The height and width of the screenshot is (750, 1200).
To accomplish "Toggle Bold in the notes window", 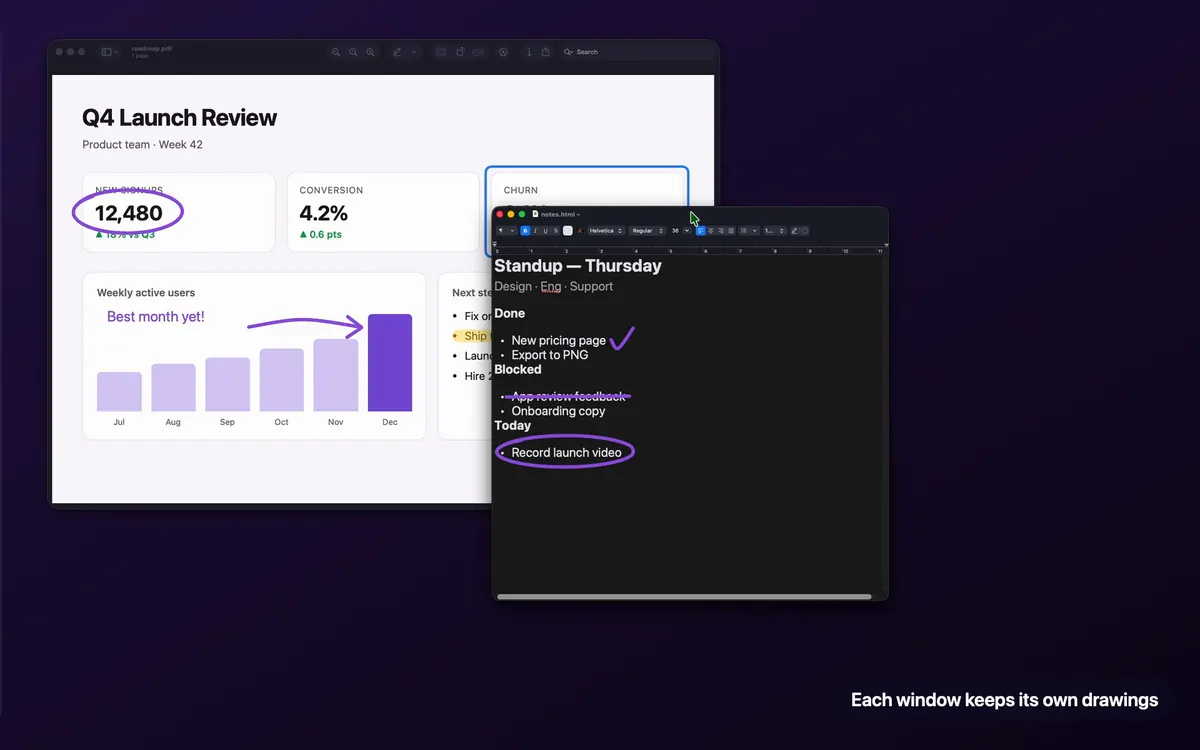I will [x=525, y=231].
